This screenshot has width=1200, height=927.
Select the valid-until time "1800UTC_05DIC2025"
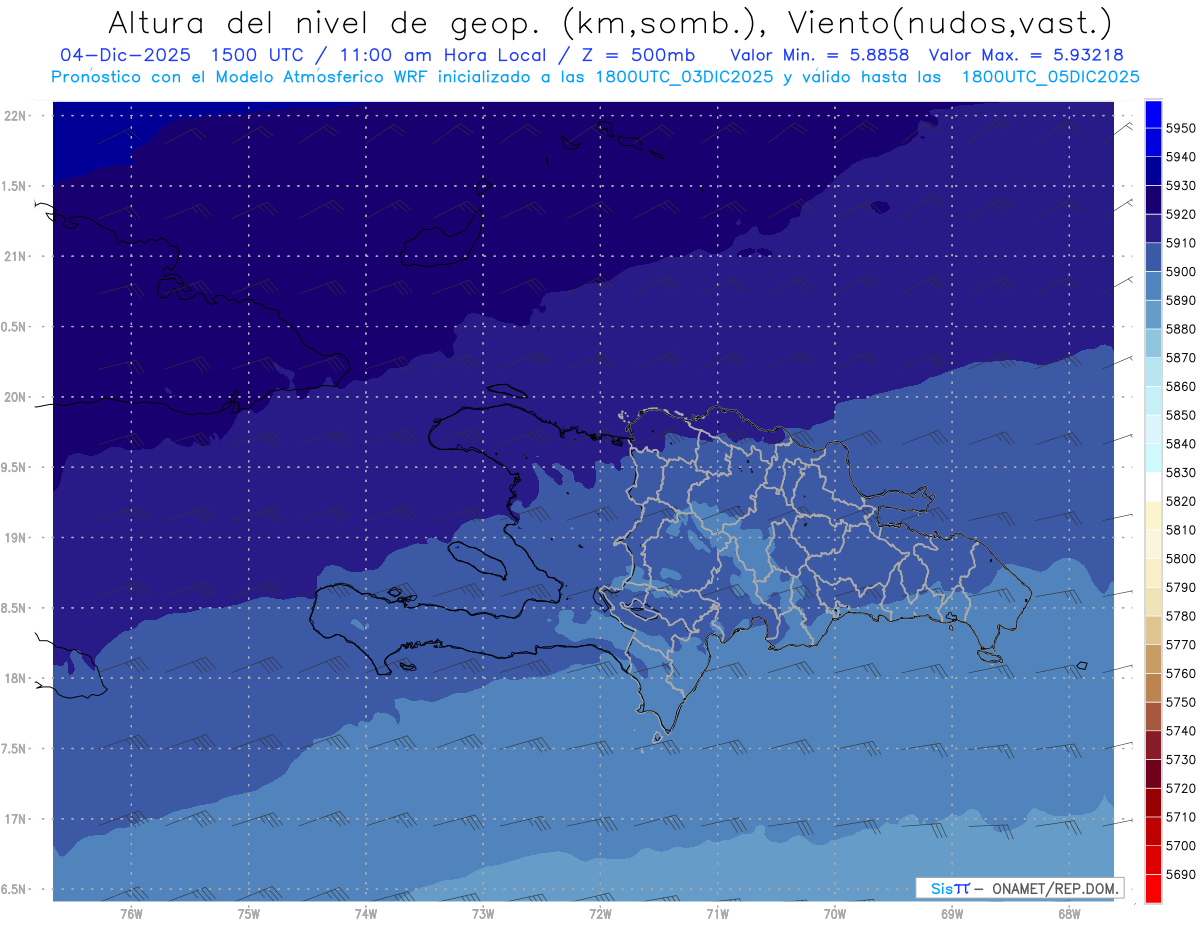point(1050,77)
